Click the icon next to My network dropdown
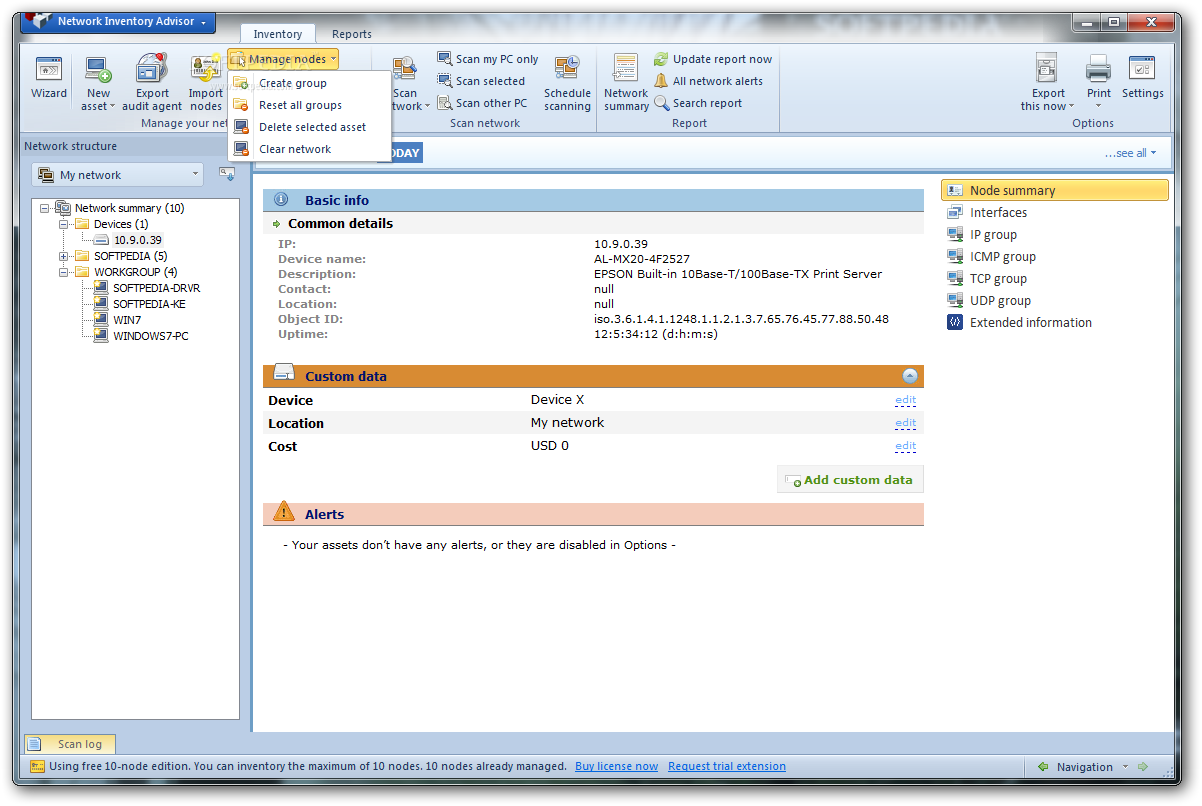Image resolution: width=1202 pixels, height=806 pixels. (x=227, y=175)
